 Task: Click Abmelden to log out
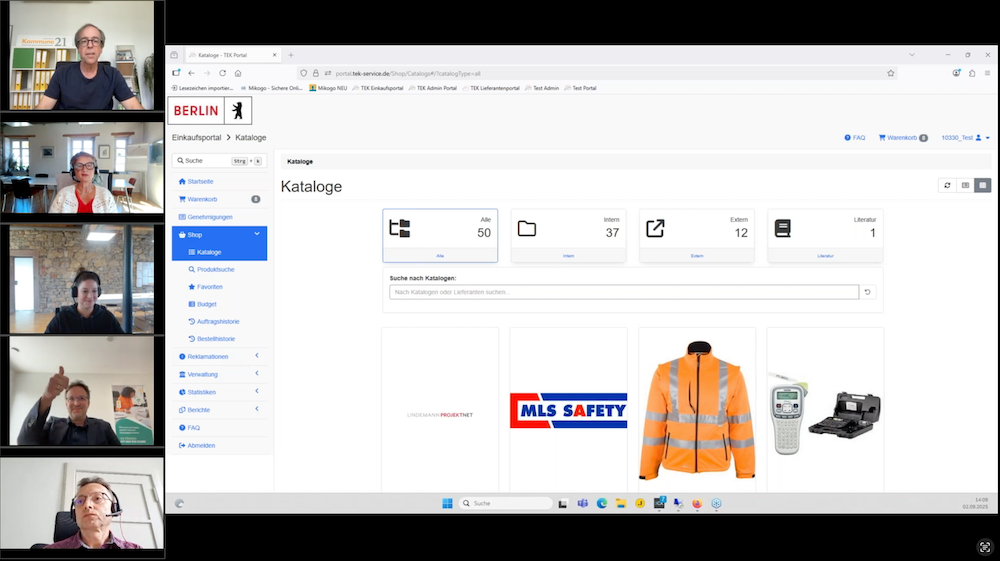click(x=200, y=445)
